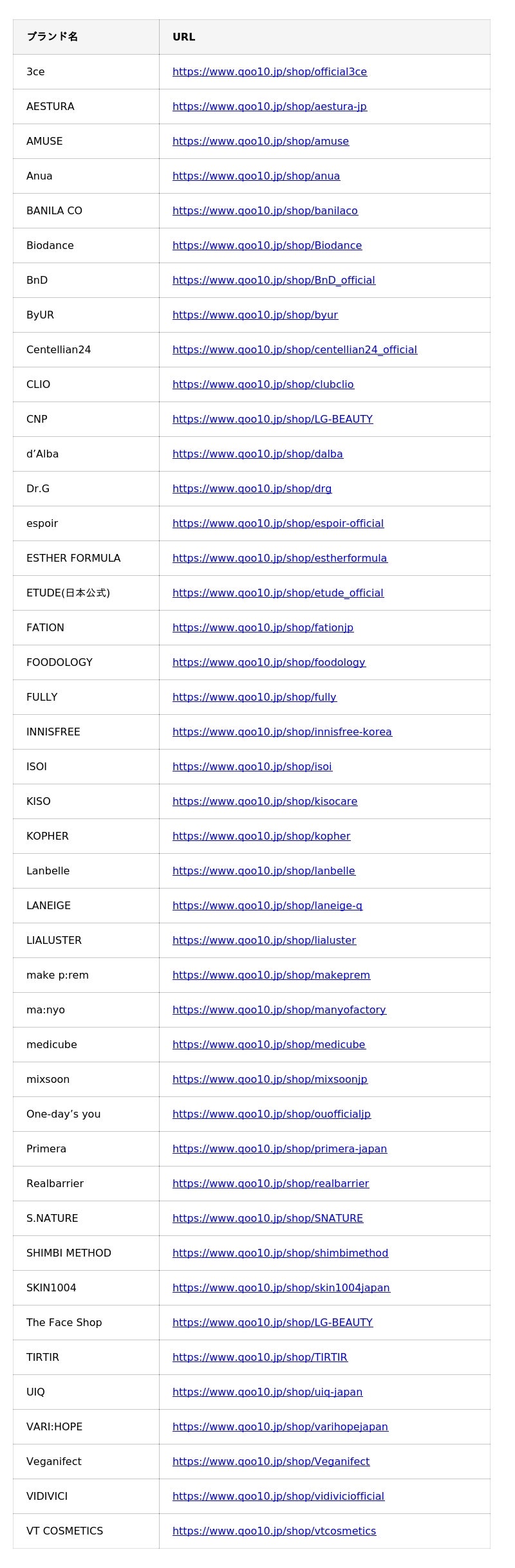The height and width of the screenshot is (1568, 515).
Task: Open the laneige-q shop link
Action: (267, 906)
